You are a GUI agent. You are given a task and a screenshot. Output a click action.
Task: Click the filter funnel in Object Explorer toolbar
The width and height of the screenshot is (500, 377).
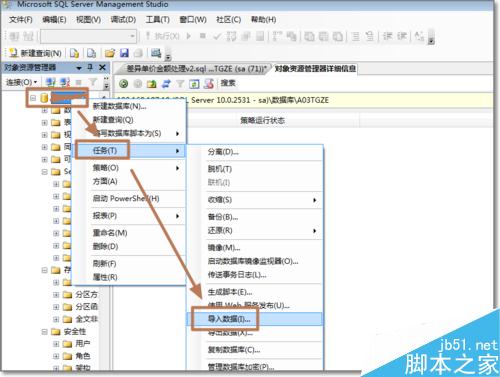point(92,82)
